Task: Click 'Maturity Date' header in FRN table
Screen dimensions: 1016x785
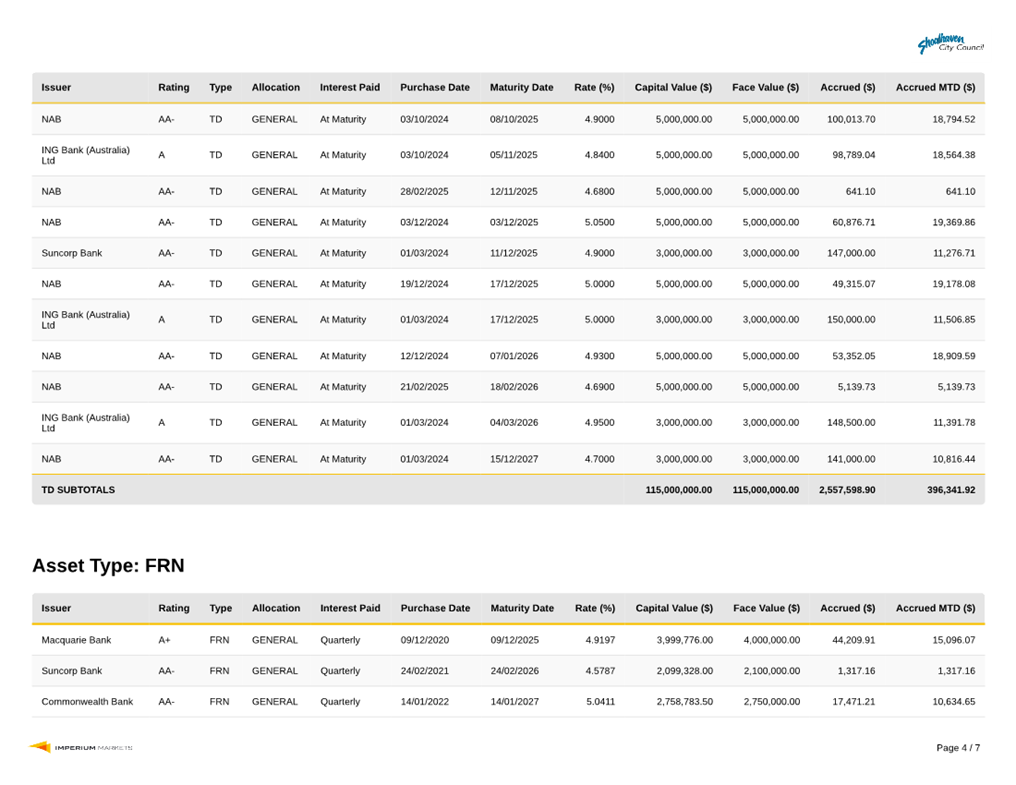Action: [522, 608]
